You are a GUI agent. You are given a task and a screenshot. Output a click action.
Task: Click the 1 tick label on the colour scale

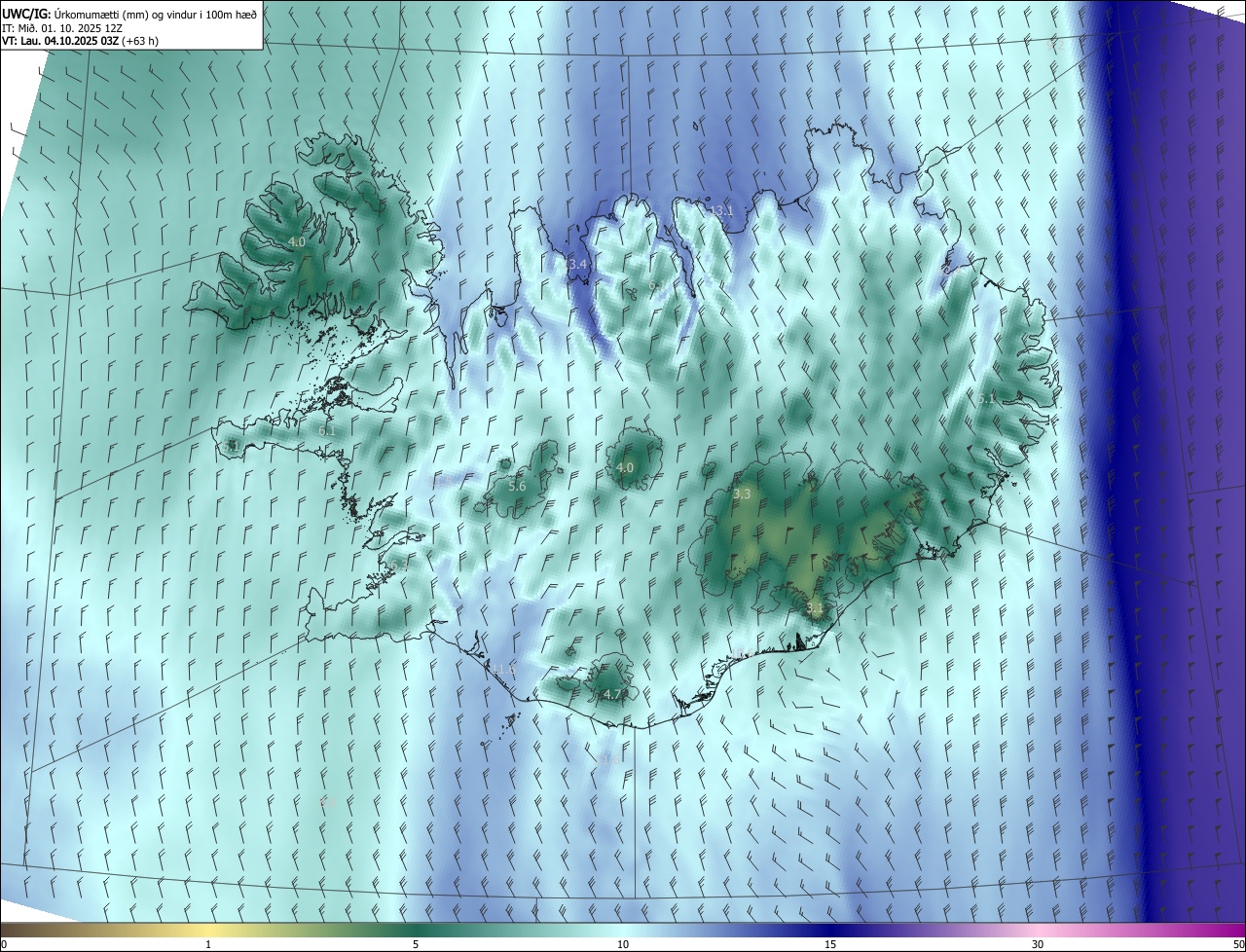tap(208, 944)
